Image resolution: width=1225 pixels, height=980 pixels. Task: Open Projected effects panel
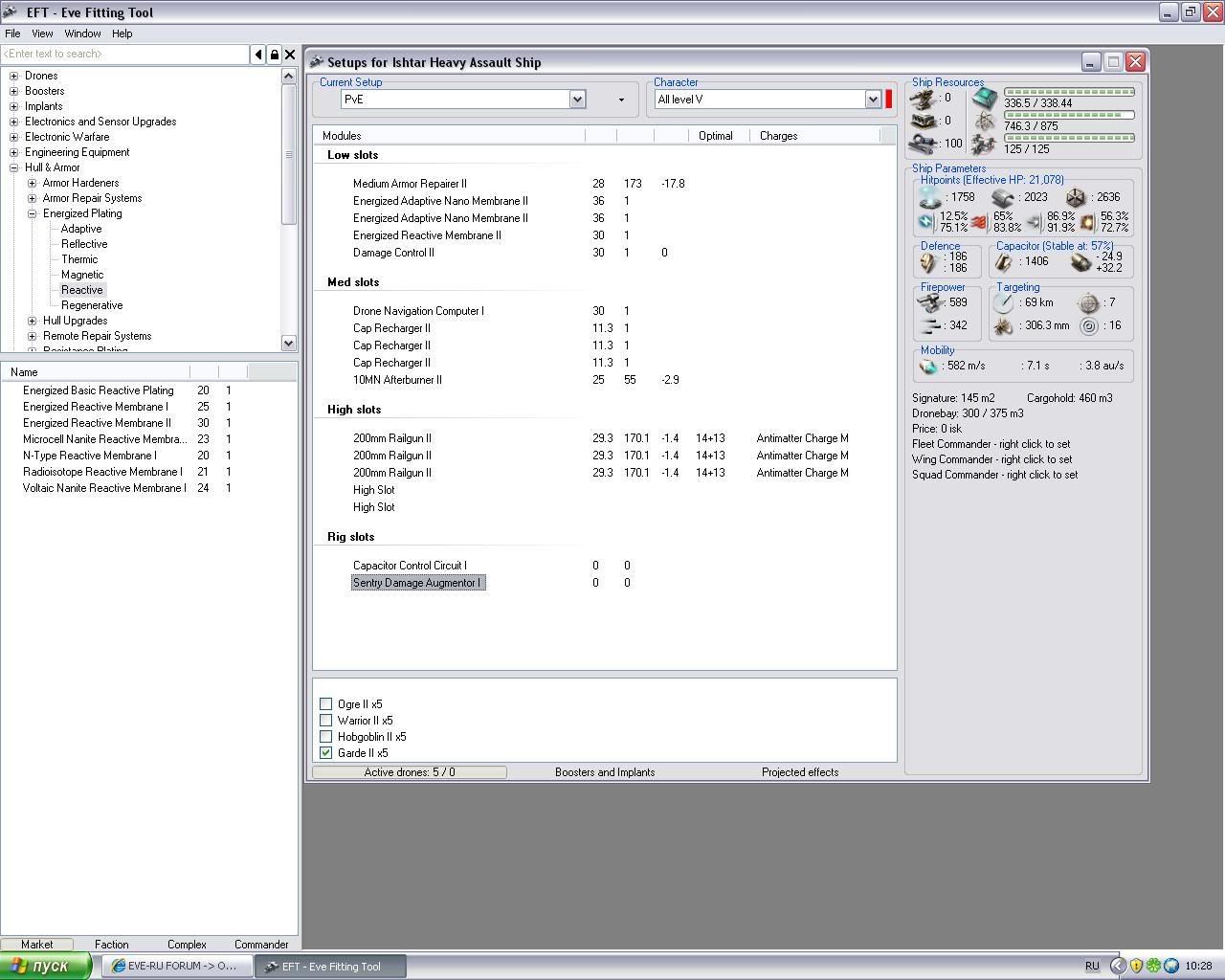[800, 772]
